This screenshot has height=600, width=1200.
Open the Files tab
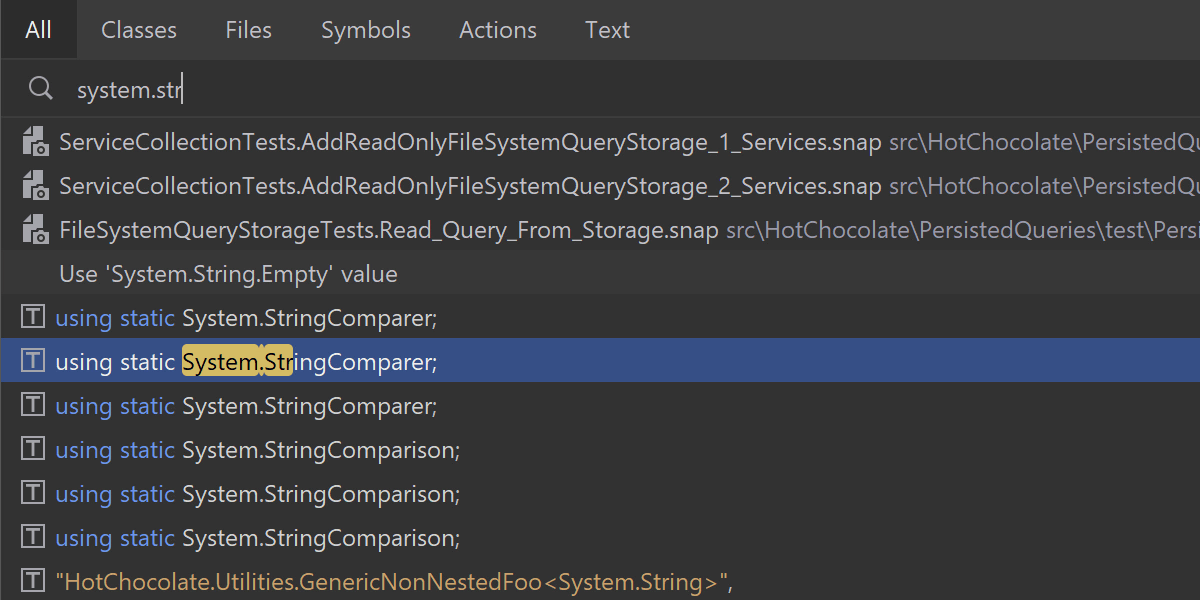click(248, 30)
